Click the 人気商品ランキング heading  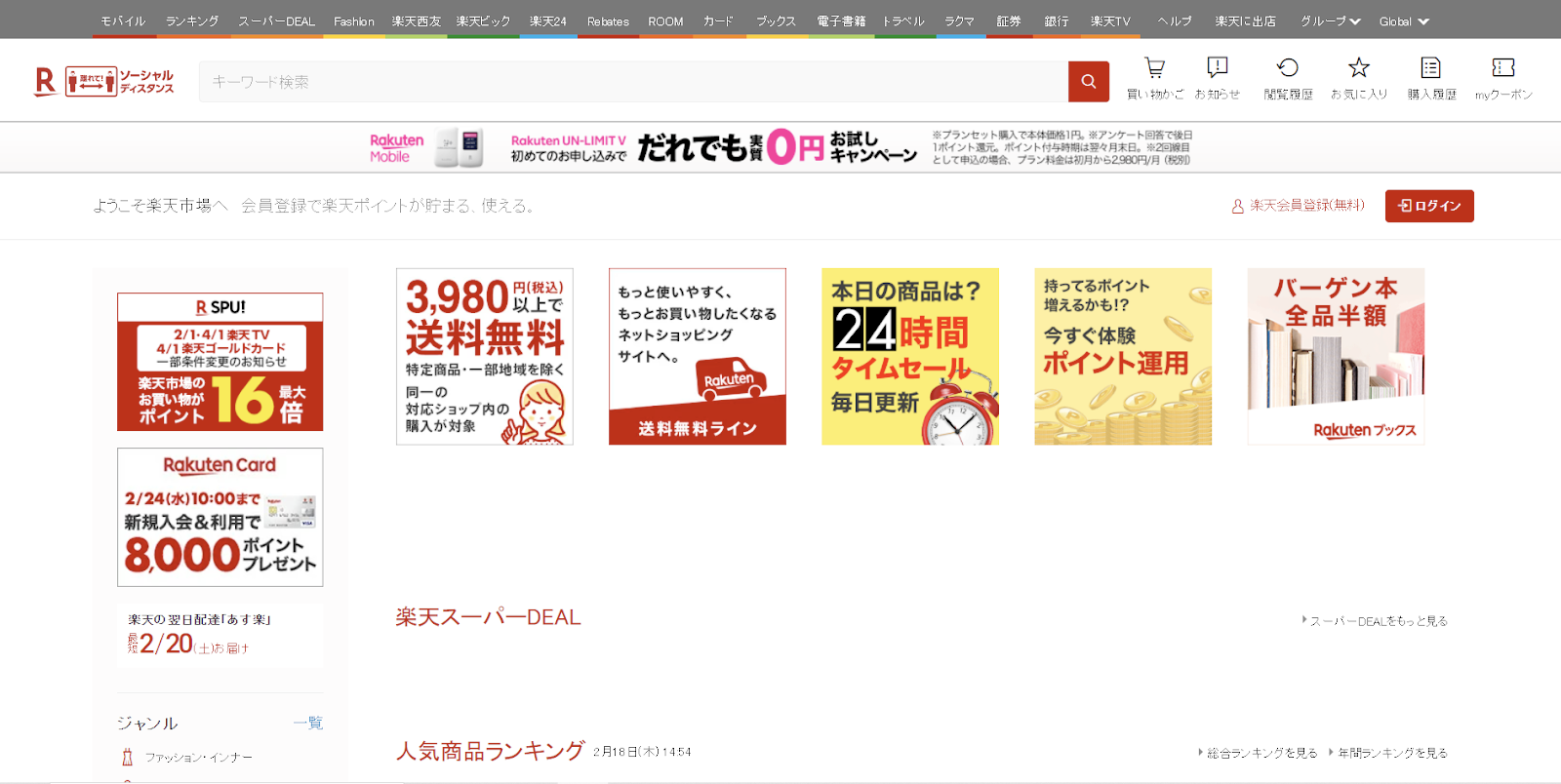pos(490,751)
